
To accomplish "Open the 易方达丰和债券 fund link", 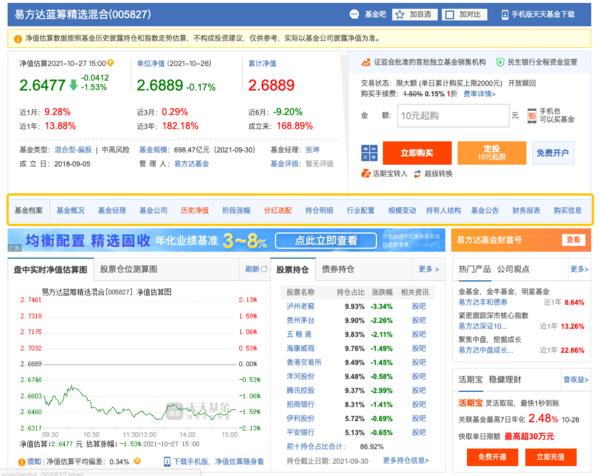I will tap(483, 302).
